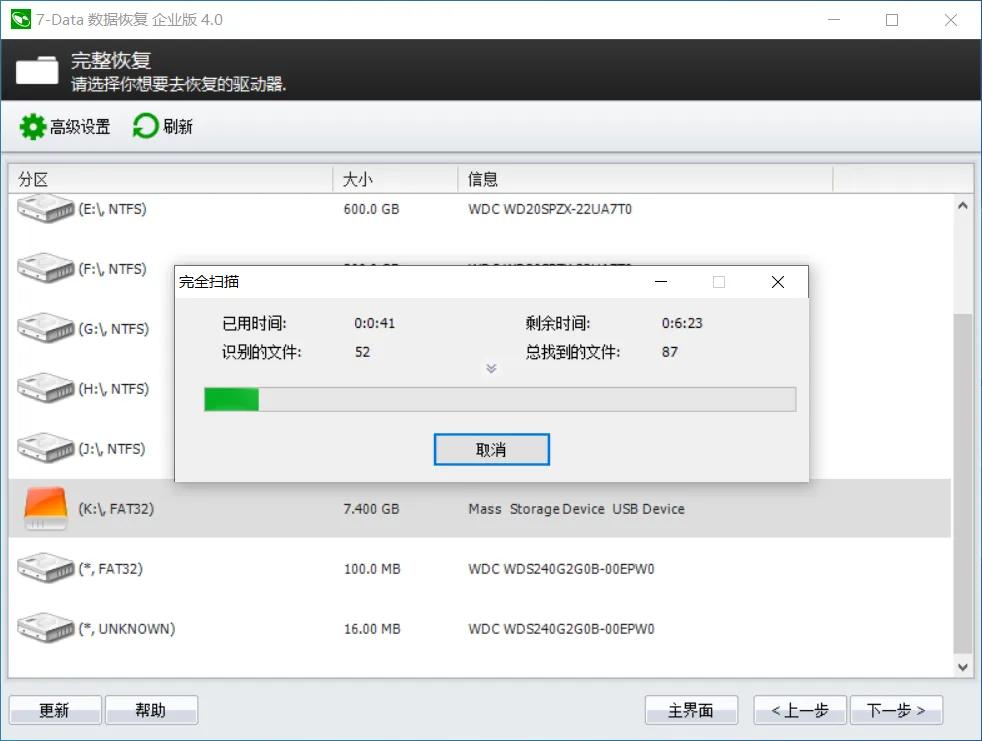The width and height of the screenshot is (982, 741).
Task: Click the scan progress bar
Action: pos(498,399)
